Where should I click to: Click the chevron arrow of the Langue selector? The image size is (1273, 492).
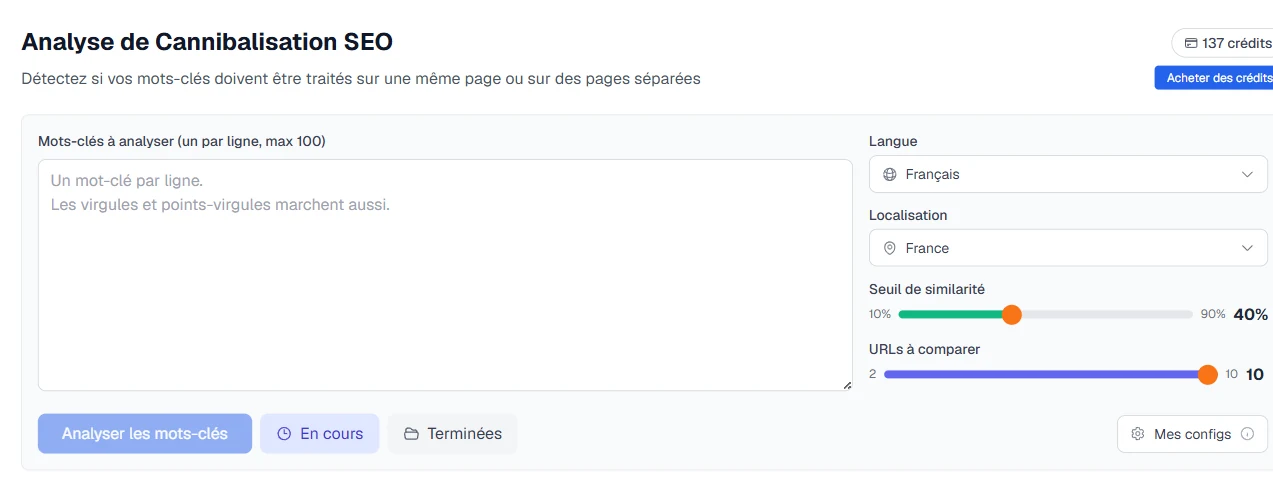click(1247, 174)
